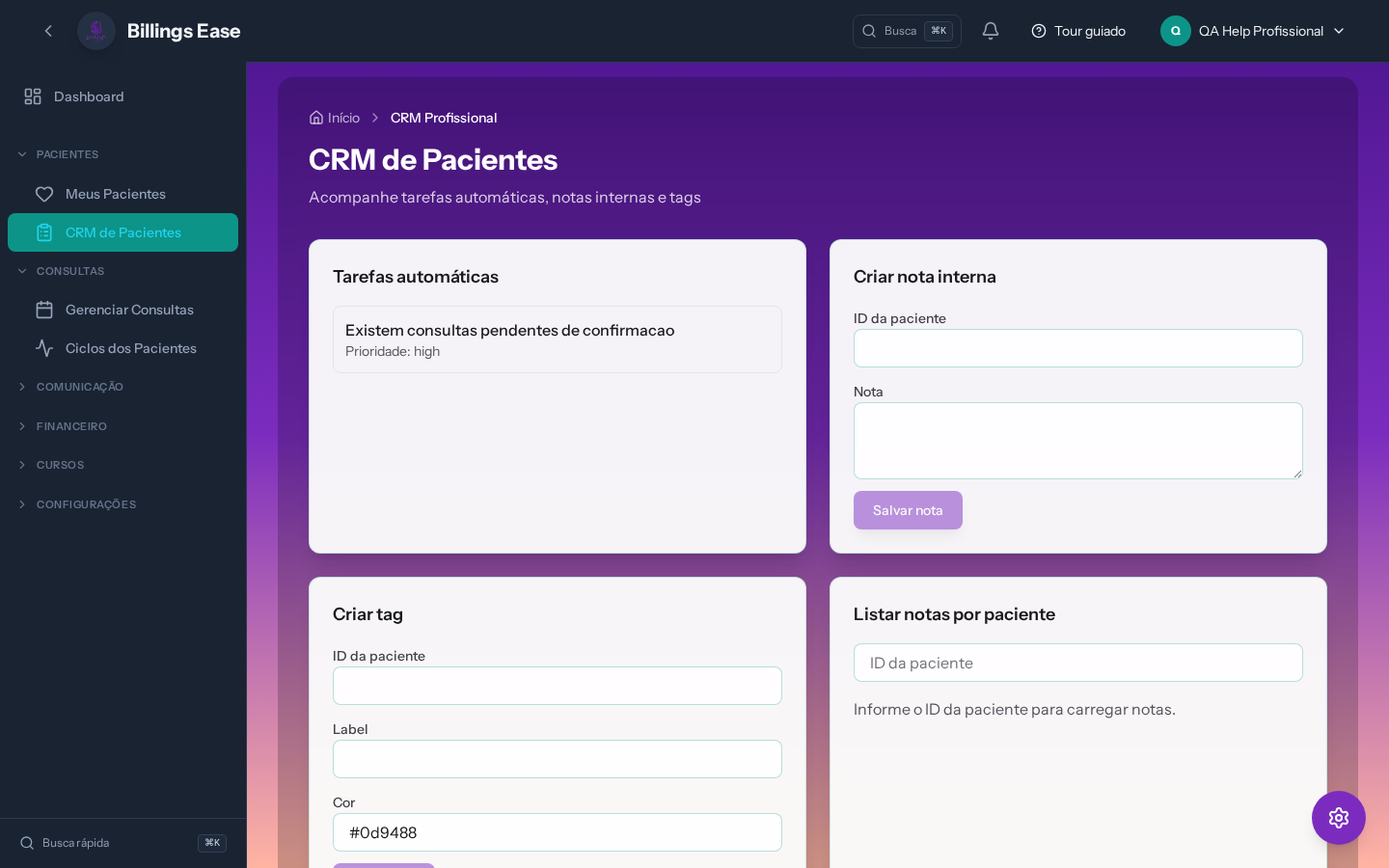Click the Billings Ease logo icon
Image resolution: width=1389 pixels, height=868 pixels.
(x=96, y=31)
